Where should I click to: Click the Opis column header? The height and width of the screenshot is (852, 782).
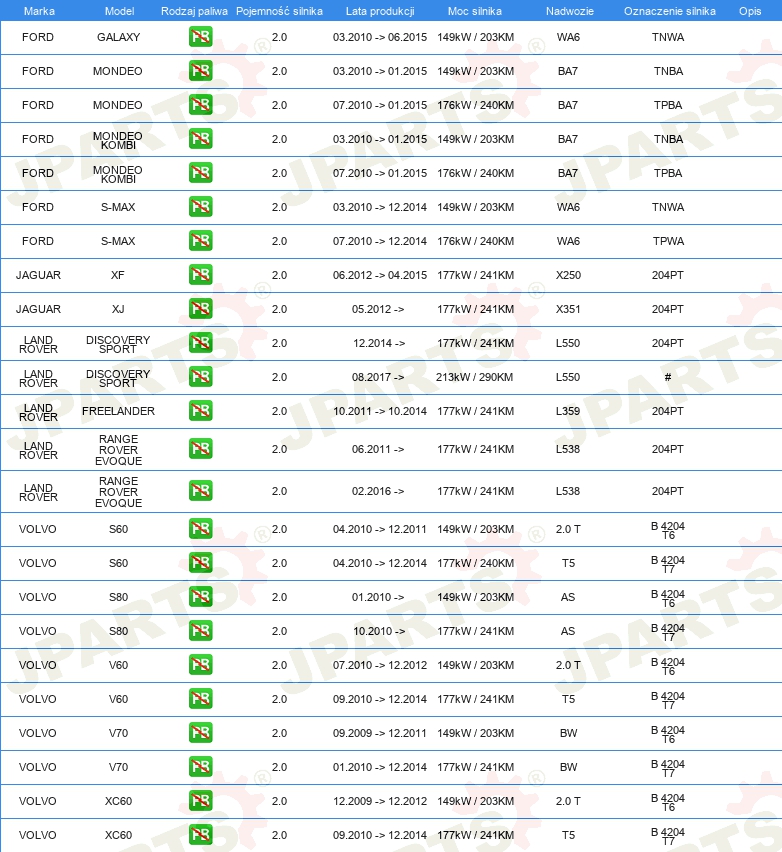[x=750, y=11]
